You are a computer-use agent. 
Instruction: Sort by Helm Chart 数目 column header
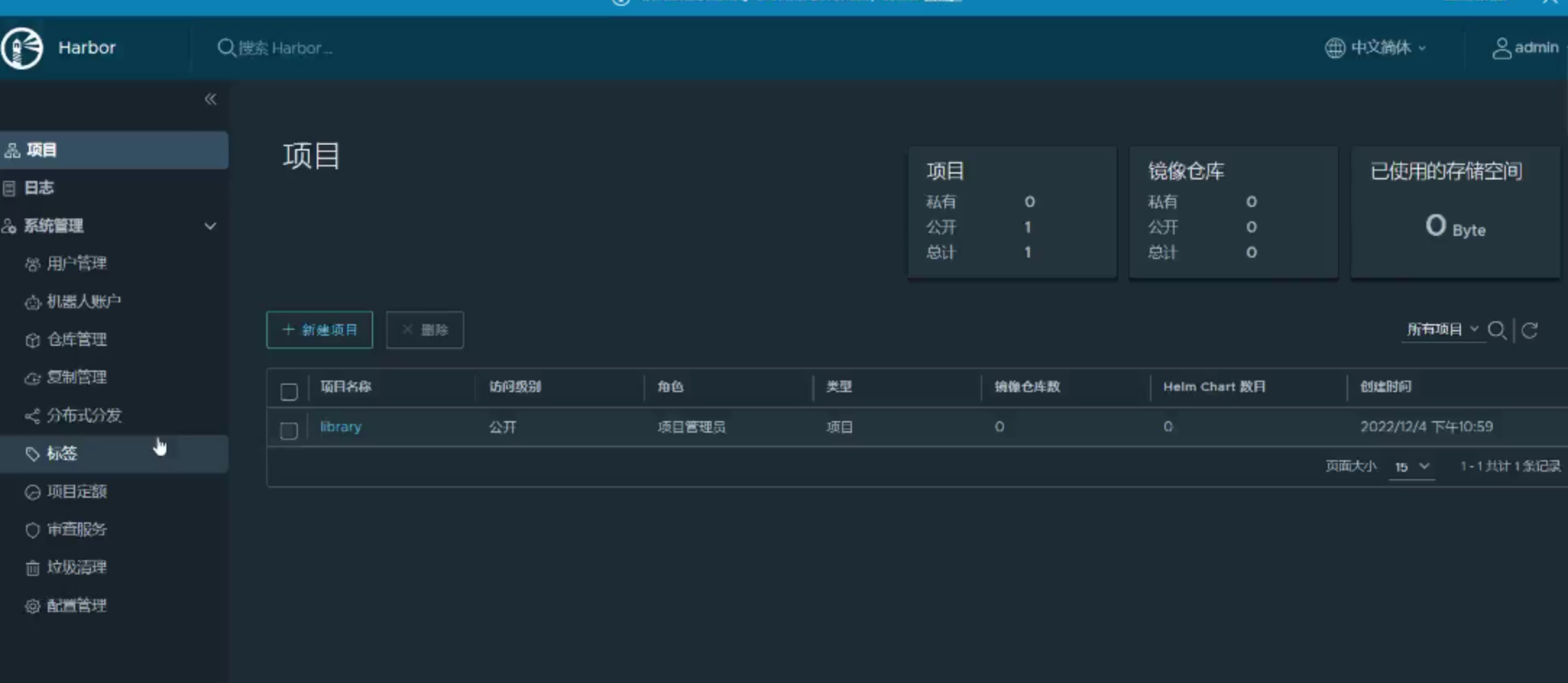coord(1214,386)
